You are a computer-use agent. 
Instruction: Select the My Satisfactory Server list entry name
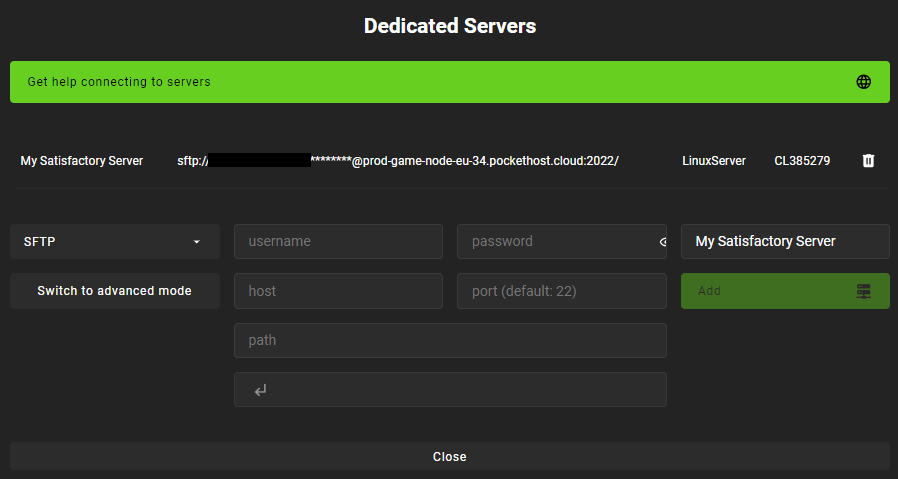pos(82,161)
